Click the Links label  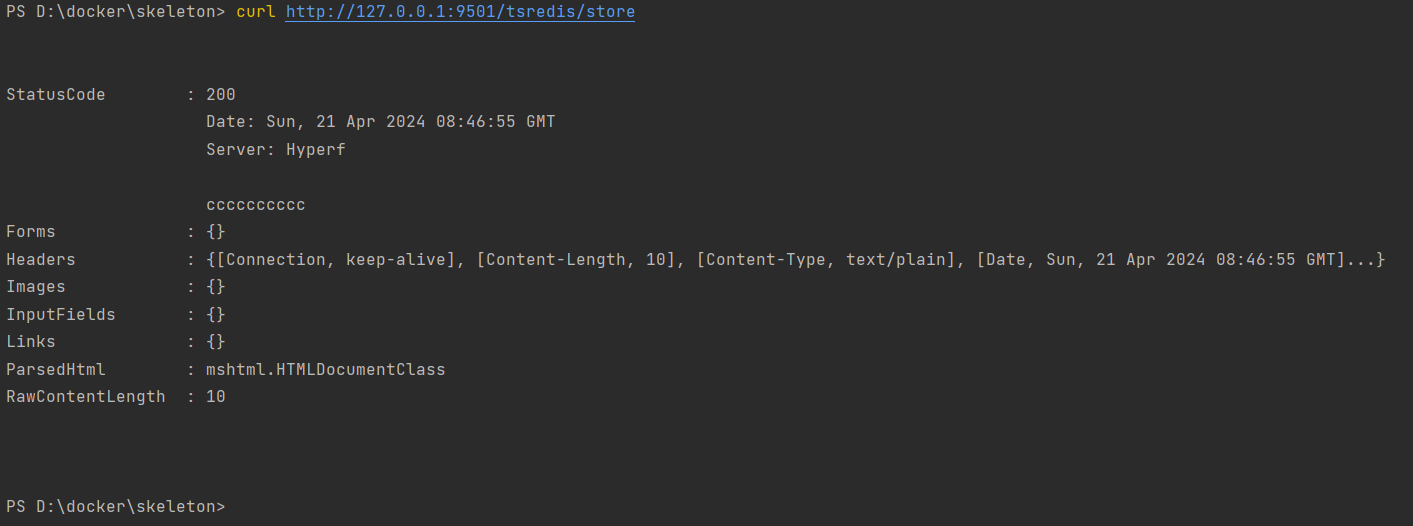click(x=31, y=342)
